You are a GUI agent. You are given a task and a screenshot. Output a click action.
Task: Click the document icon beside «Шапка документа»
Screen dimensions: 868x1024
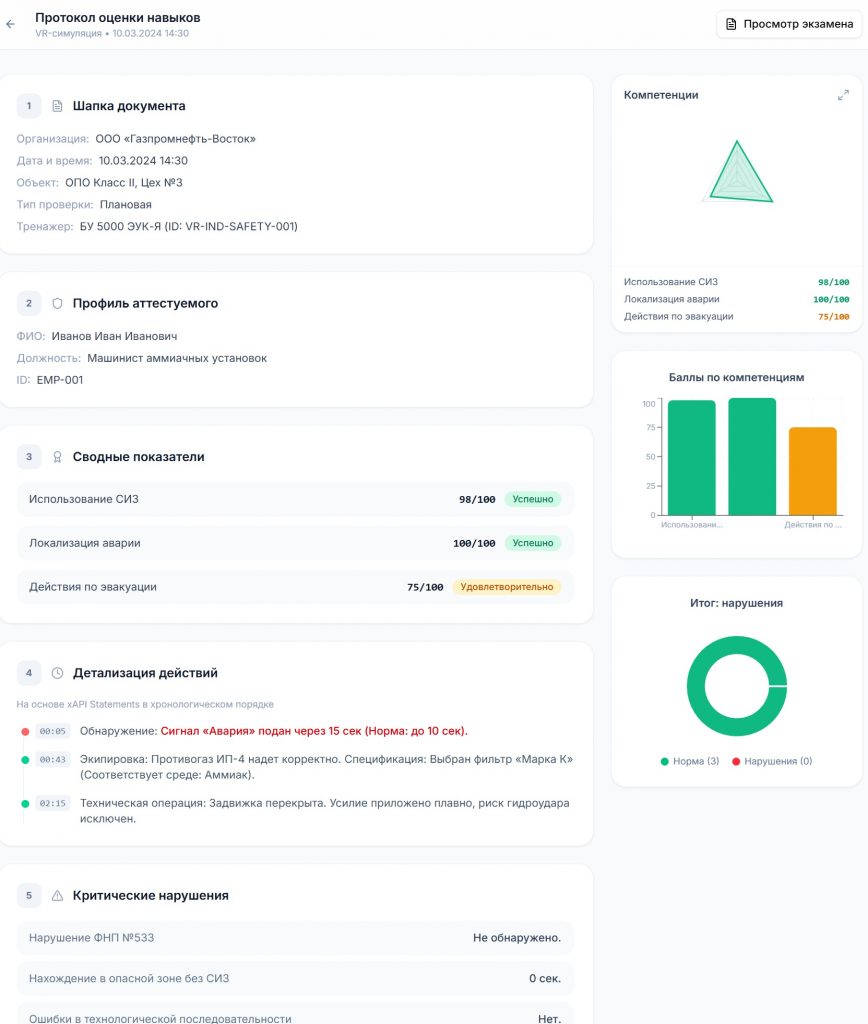[57, 106]
